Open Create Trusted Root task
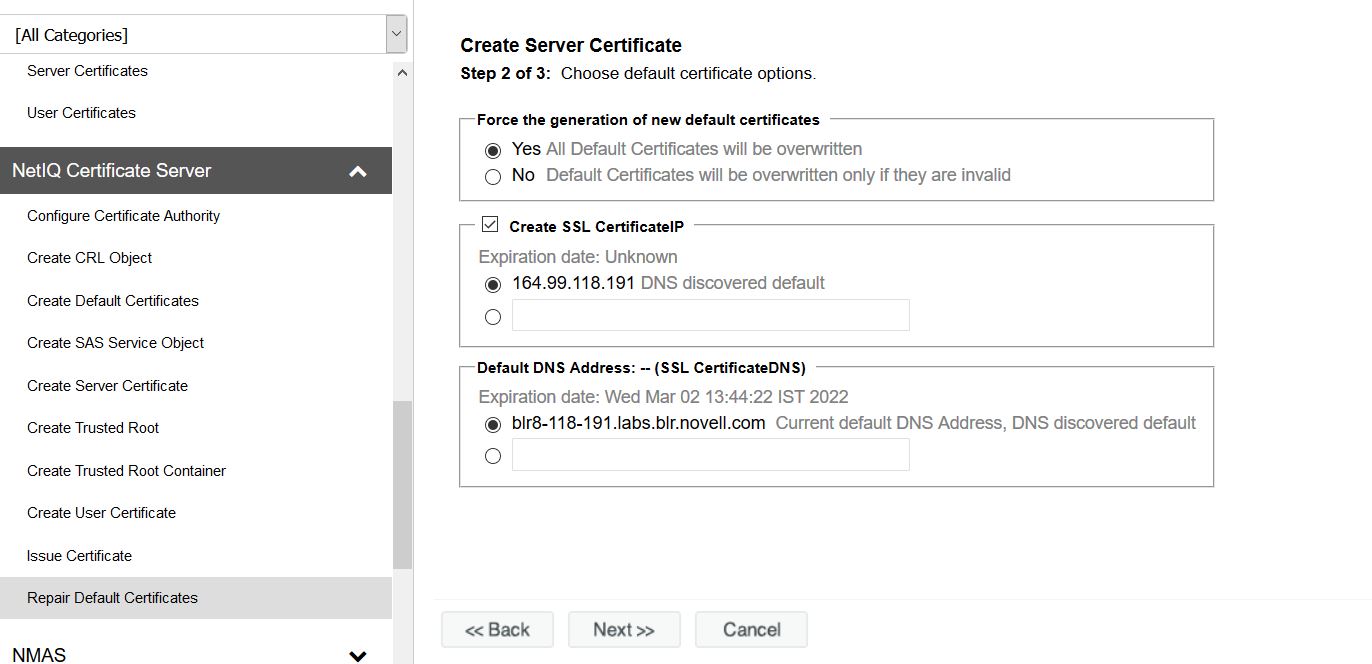The width and height of the screenshot is (1372, 664). coord(93,428)
